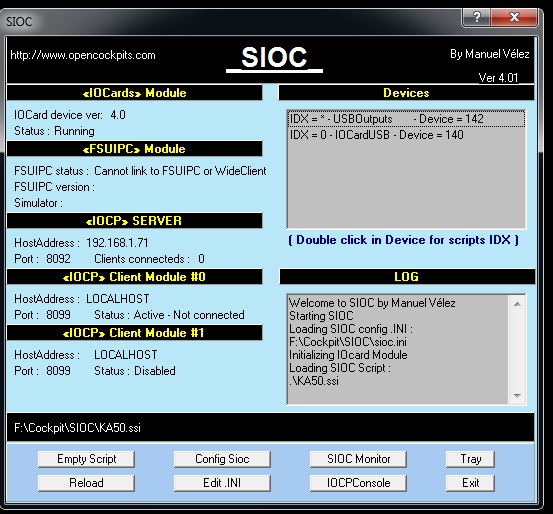The width and height of the screenshot is (553, 514).
Task: Select USBOutputs Device = 142 entry
Action: (406, 119)
